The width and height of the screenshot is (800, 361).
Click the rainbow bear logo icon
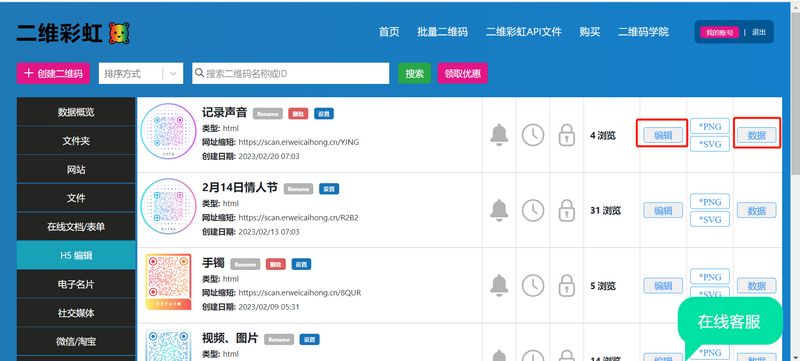point(119,33)
